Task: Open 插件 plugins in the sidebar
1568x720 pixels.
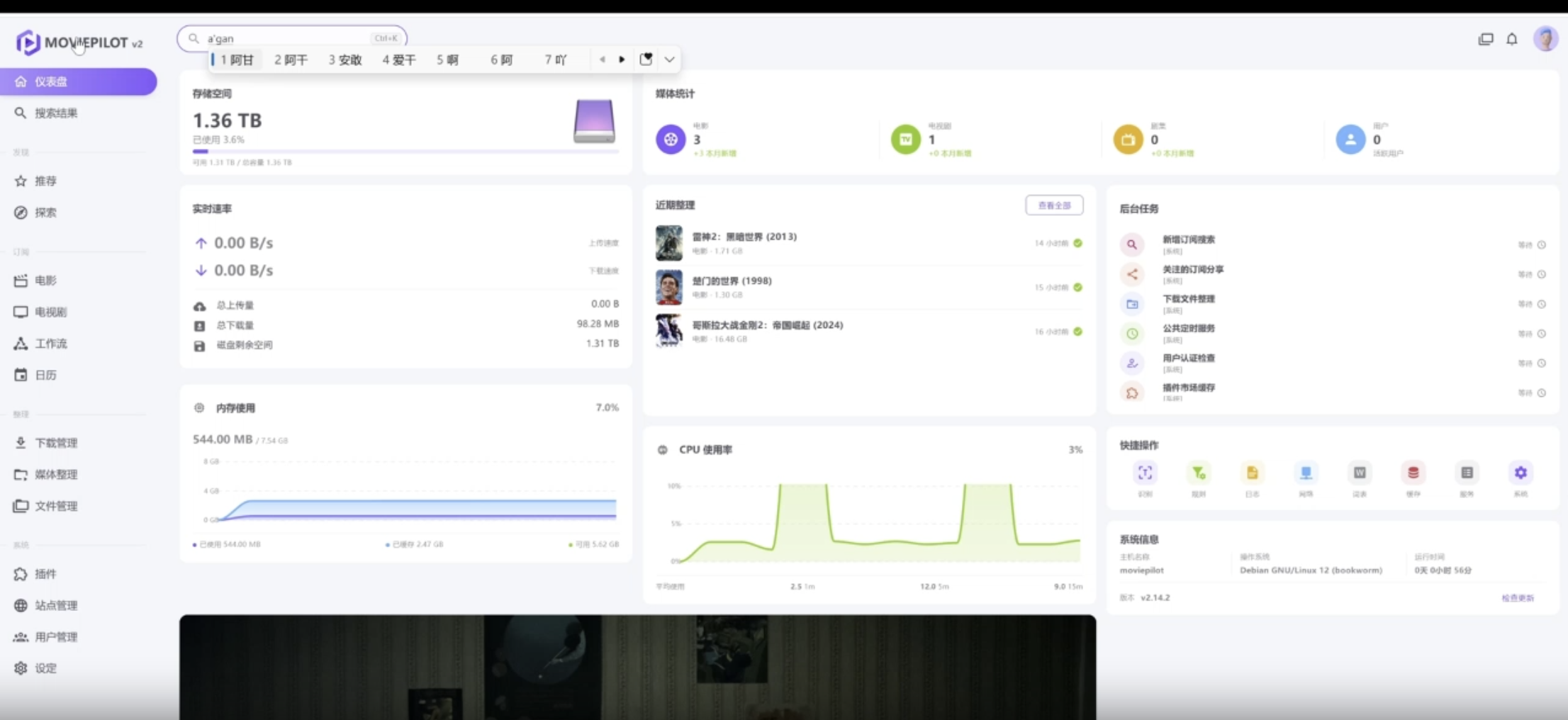Action: [78, 574]
